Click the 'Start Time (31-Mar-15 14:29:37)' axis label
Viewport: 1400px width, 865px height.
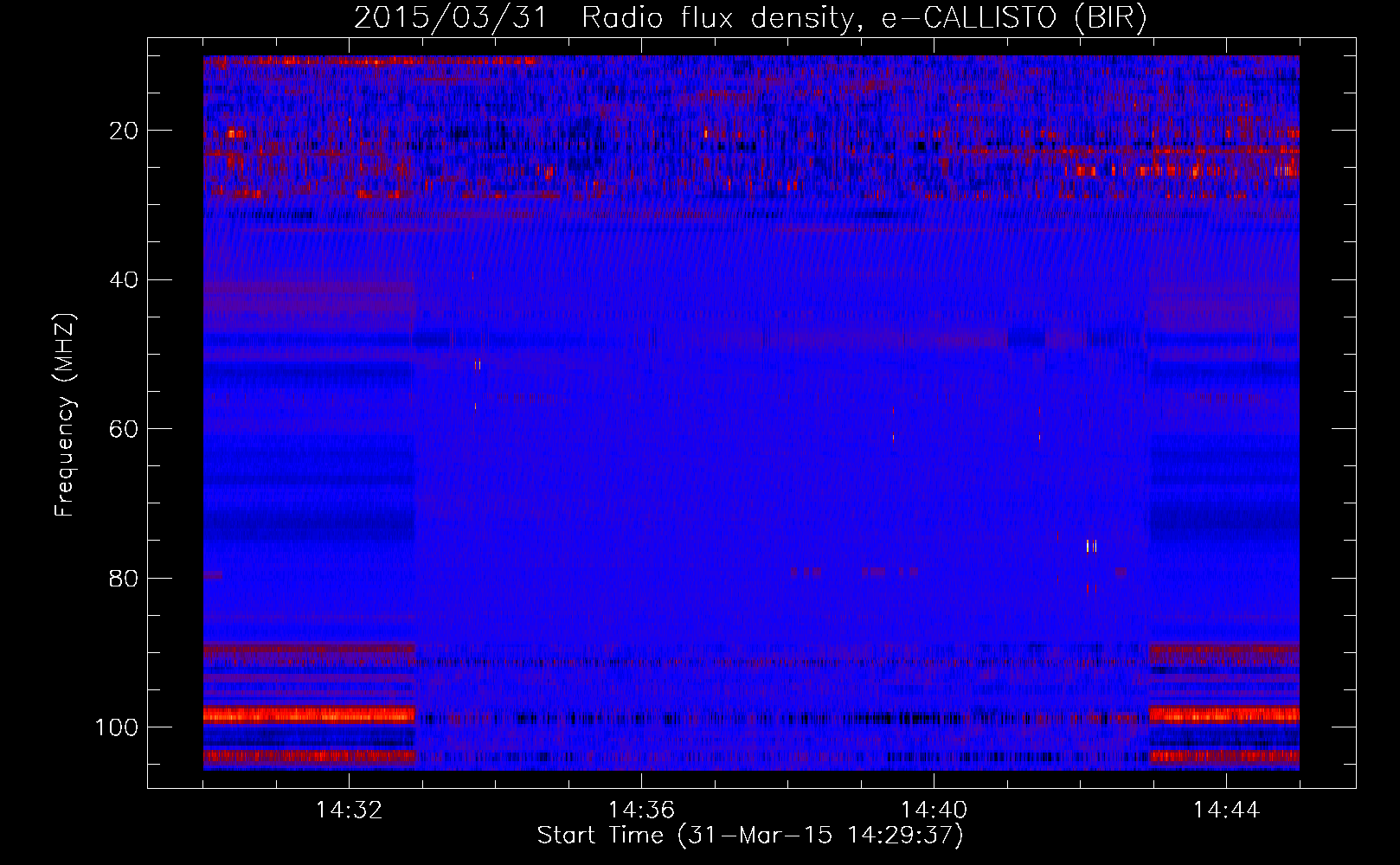pos(750,836)
